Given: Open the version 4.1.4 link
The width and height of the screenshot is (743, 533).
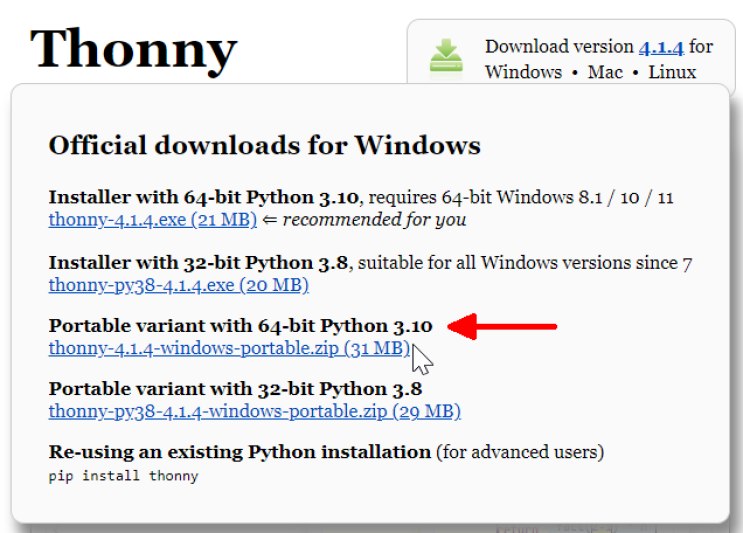Looking at the screenshot, I should (x=661, y=47).
